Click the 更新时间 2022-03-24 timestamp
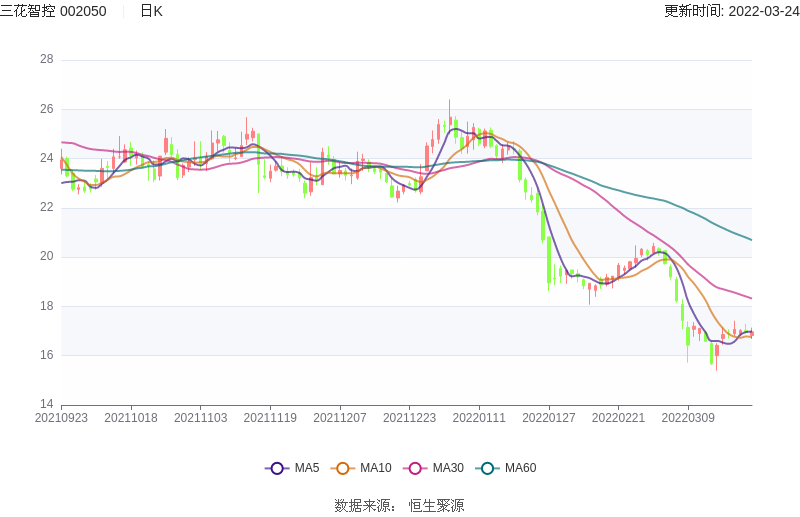 731,11
